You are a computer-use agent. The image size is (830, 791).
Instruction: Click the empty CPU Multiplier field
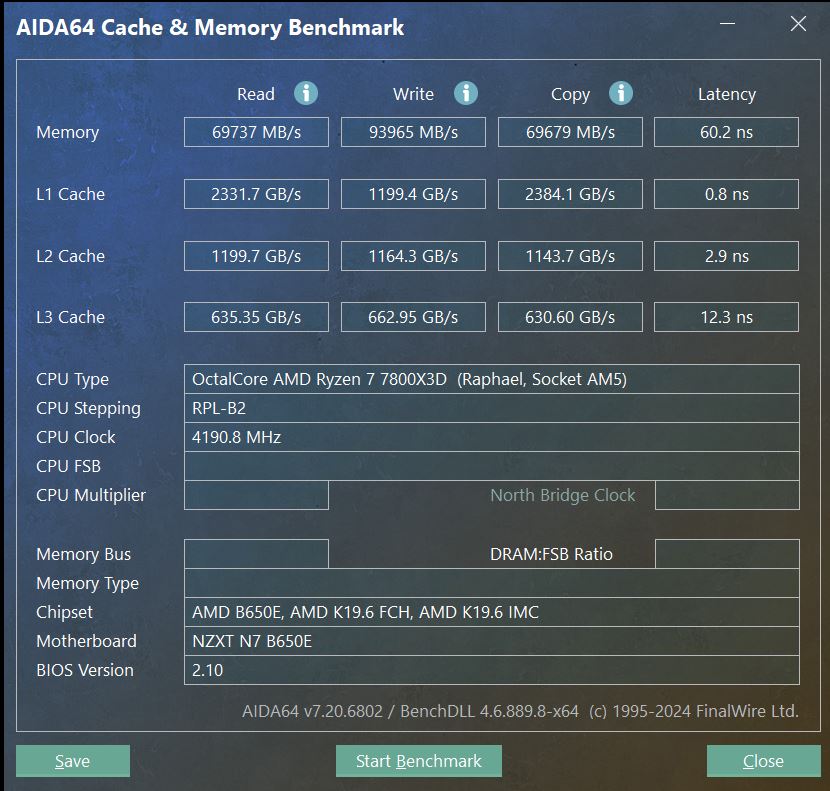[x=256, y=495]
